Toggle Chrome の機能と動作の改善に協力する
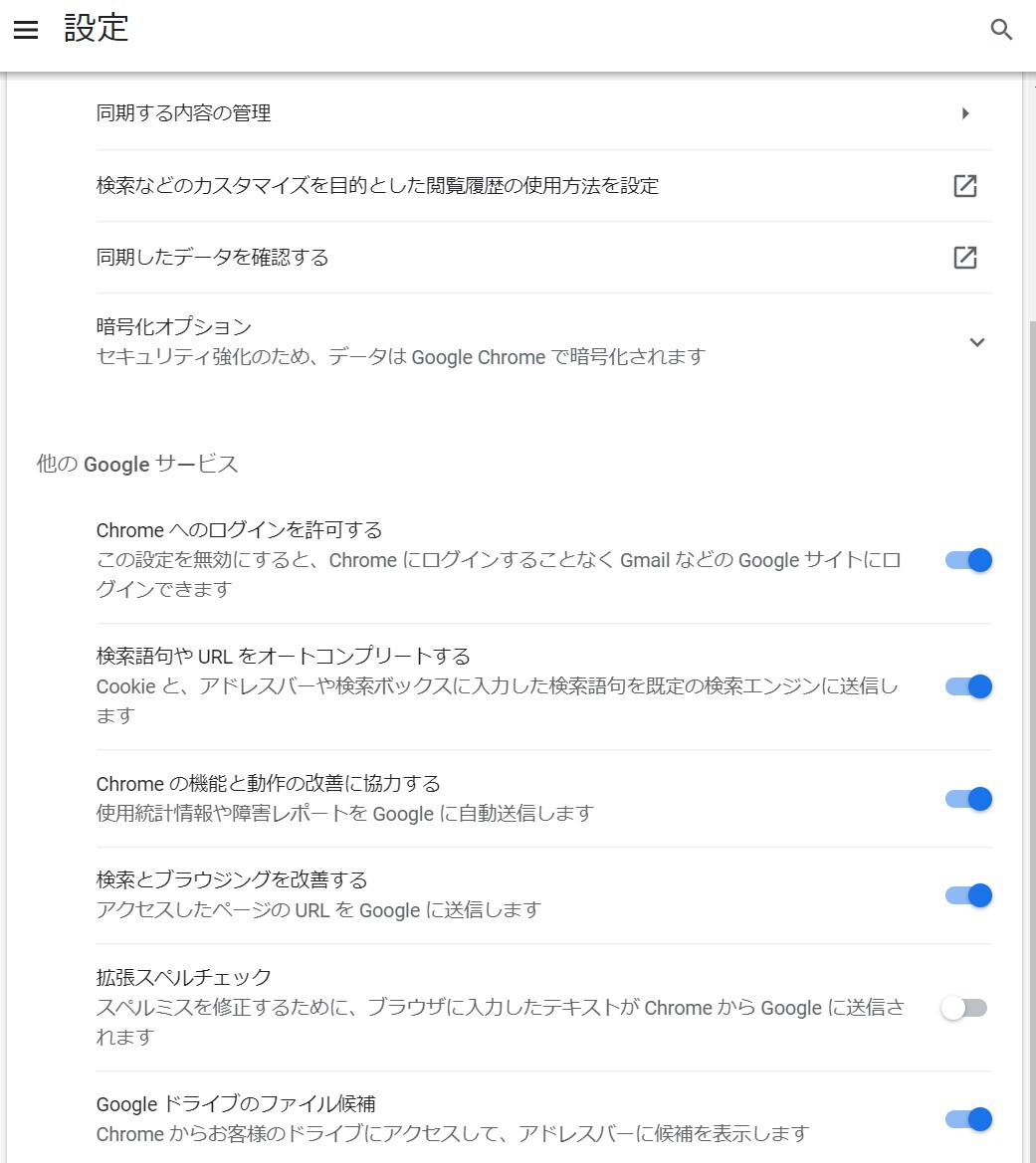The width and height of the screenshot is (1036, 1163). (x=968, y=799)
